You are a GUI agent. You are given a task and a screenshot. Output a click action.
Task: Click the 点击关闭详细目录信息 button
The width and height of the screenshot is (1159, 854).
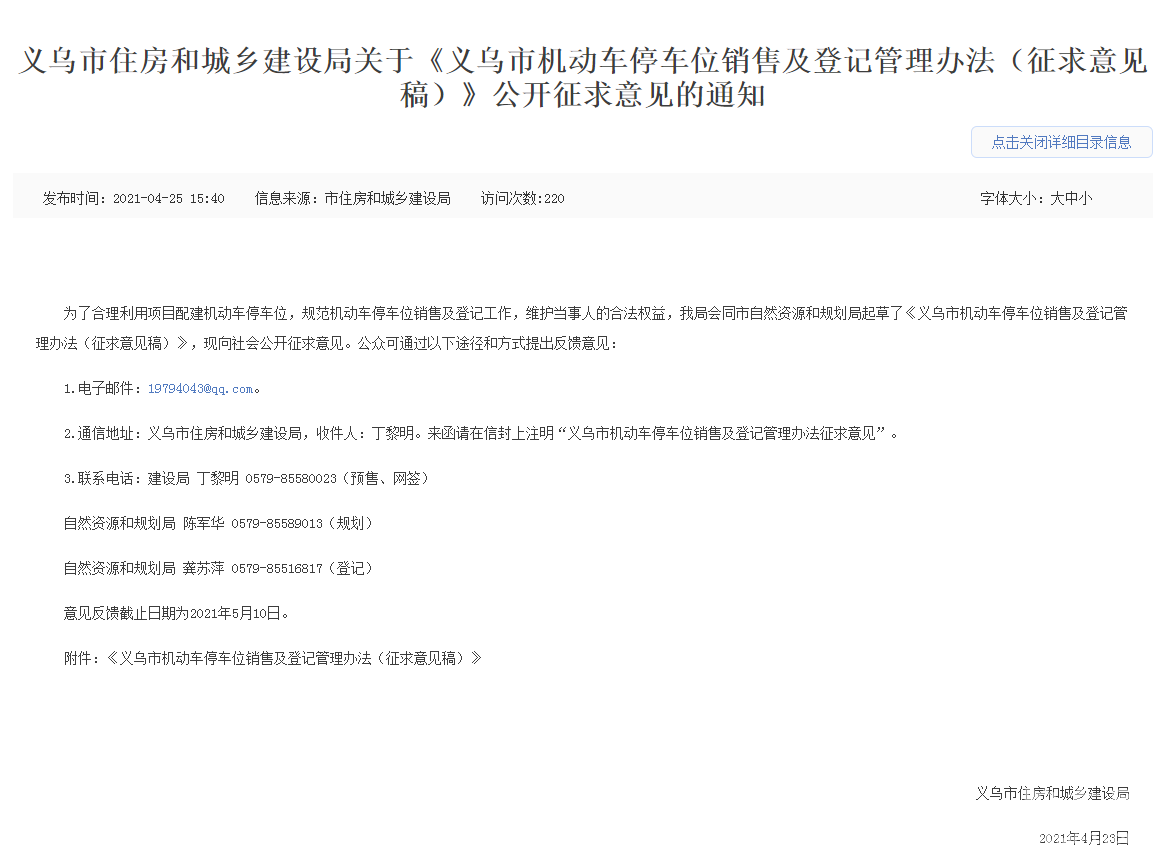tap(1061, 142)
